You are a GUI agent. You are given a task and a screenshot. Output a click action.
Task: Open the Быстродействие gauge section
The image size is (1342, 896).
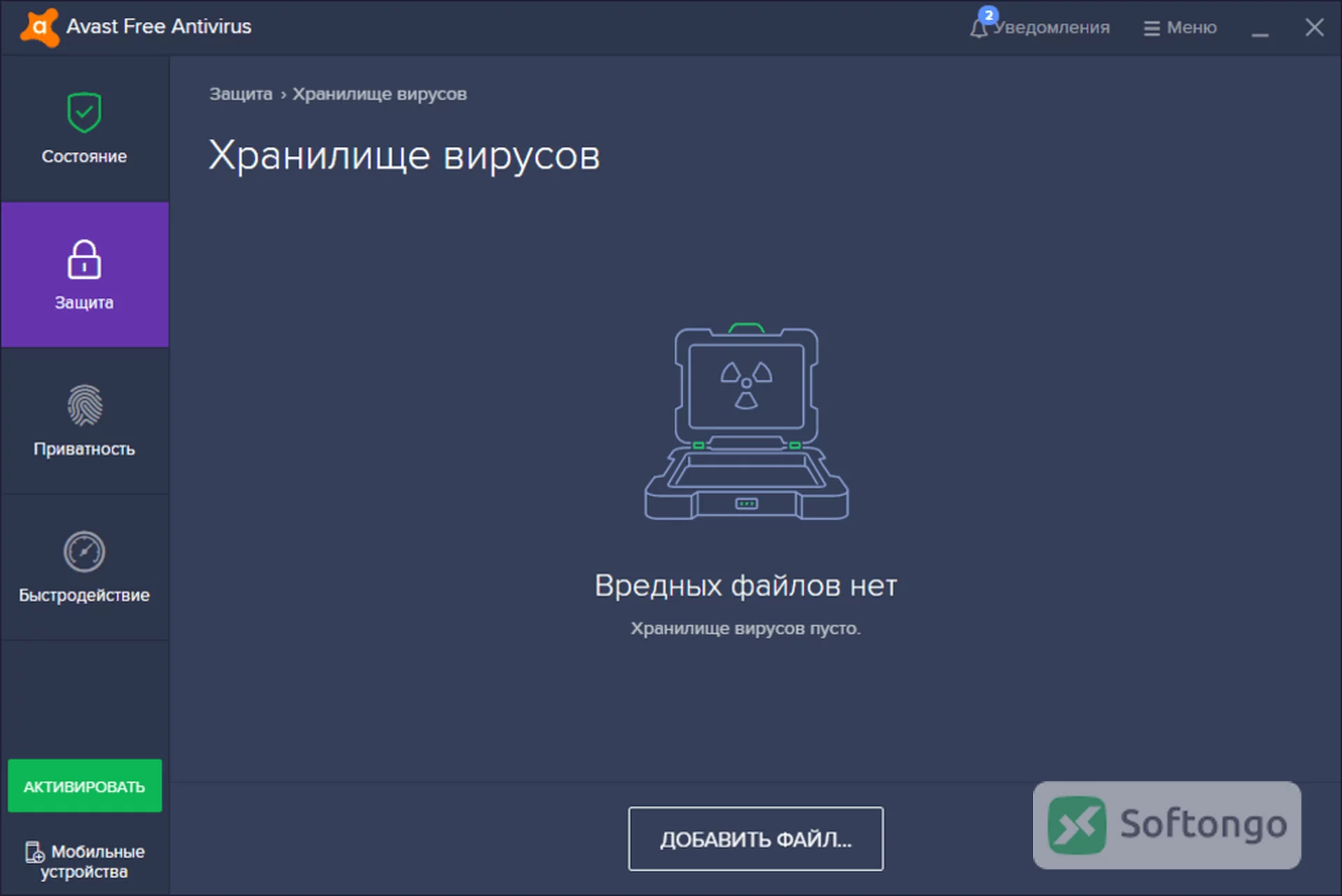85,567
